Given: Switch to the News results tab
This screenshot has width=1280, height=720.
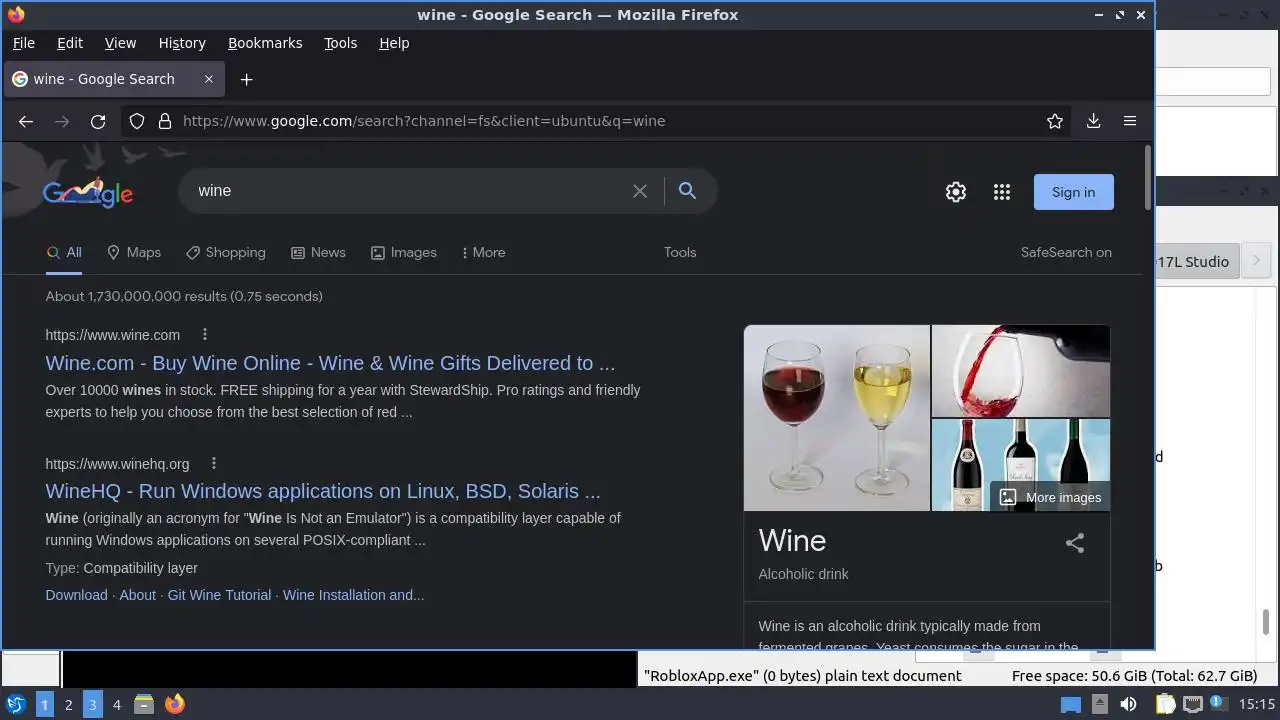Looking at the screenshot, I should coord(318,253).
